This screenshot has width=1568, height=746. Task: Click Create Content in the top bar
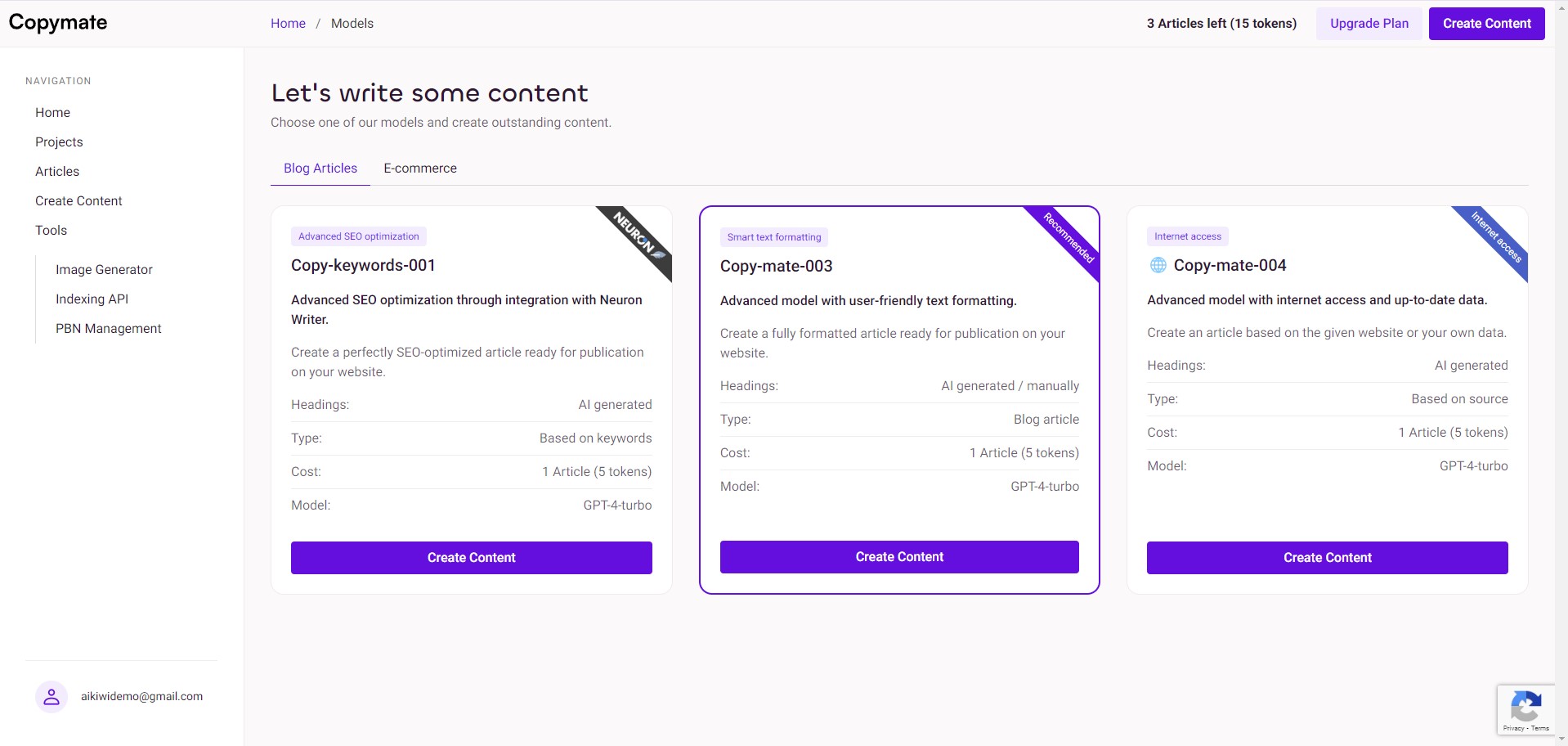click(1487, 24)
